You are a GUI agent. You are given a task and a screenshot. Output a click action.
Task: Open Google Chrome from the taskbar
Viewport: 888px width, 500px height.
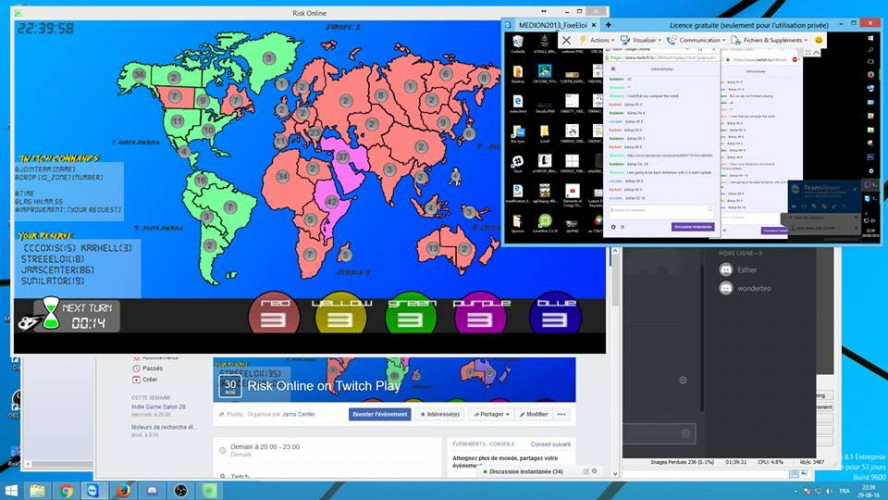point(66,490)
